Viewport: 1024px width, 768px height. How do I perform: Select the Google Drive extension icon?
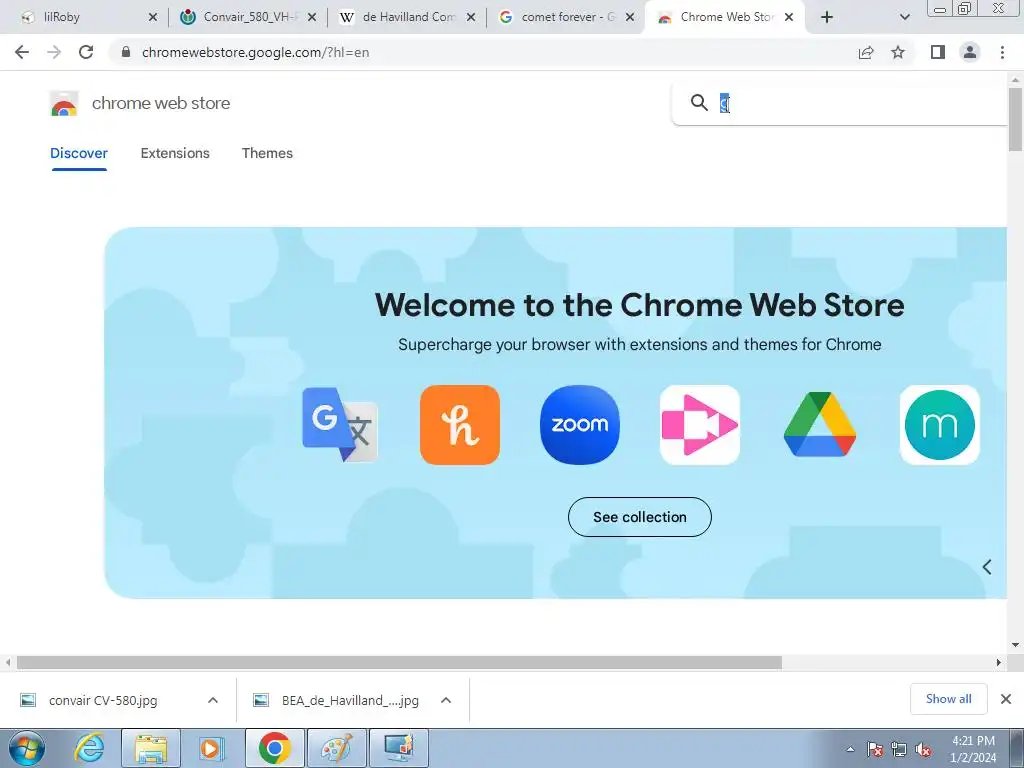[820, 424]
